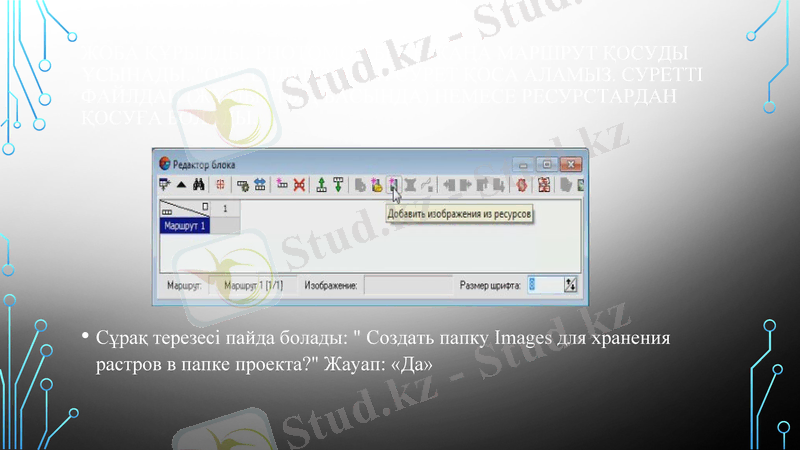Click the Изображение label in status bar
Screen dimensions: 800x450
331,286
